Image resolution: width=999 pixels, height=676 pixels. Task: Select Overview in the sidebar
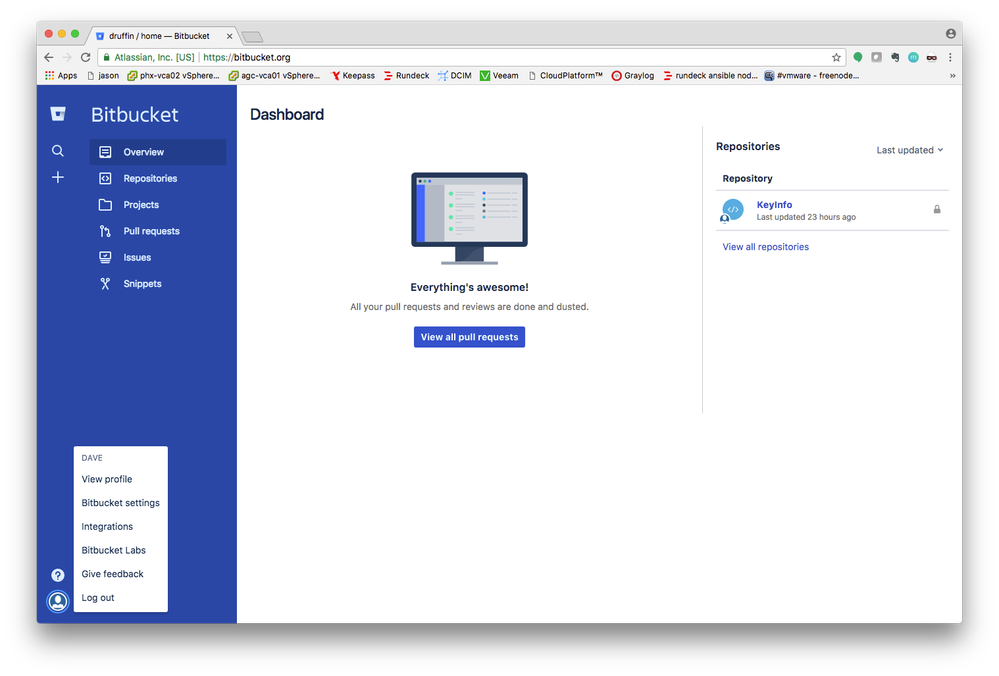pos(158,152)
